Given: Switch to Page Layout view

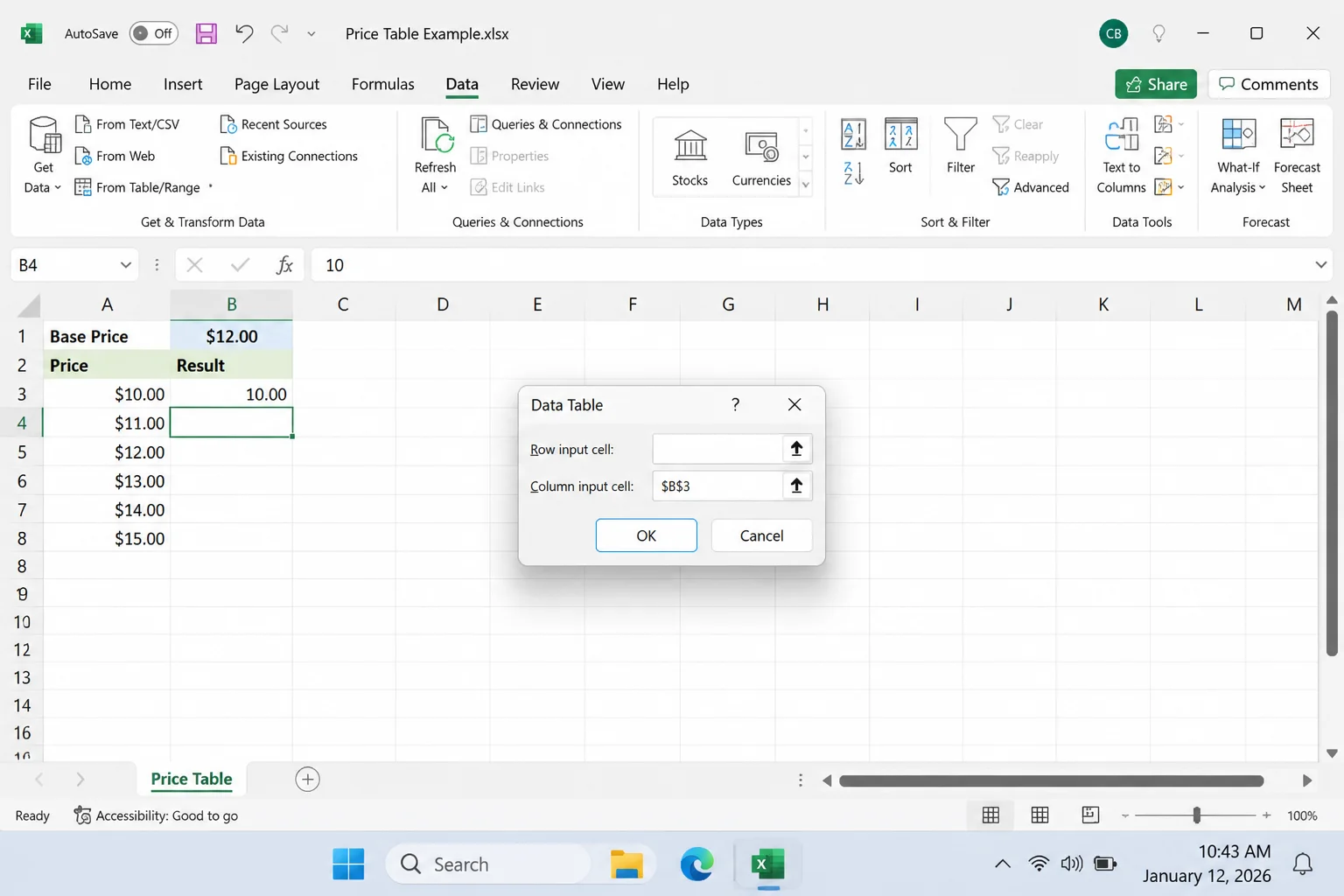Looking at the screenshot, I should (x=1039, y=815).
